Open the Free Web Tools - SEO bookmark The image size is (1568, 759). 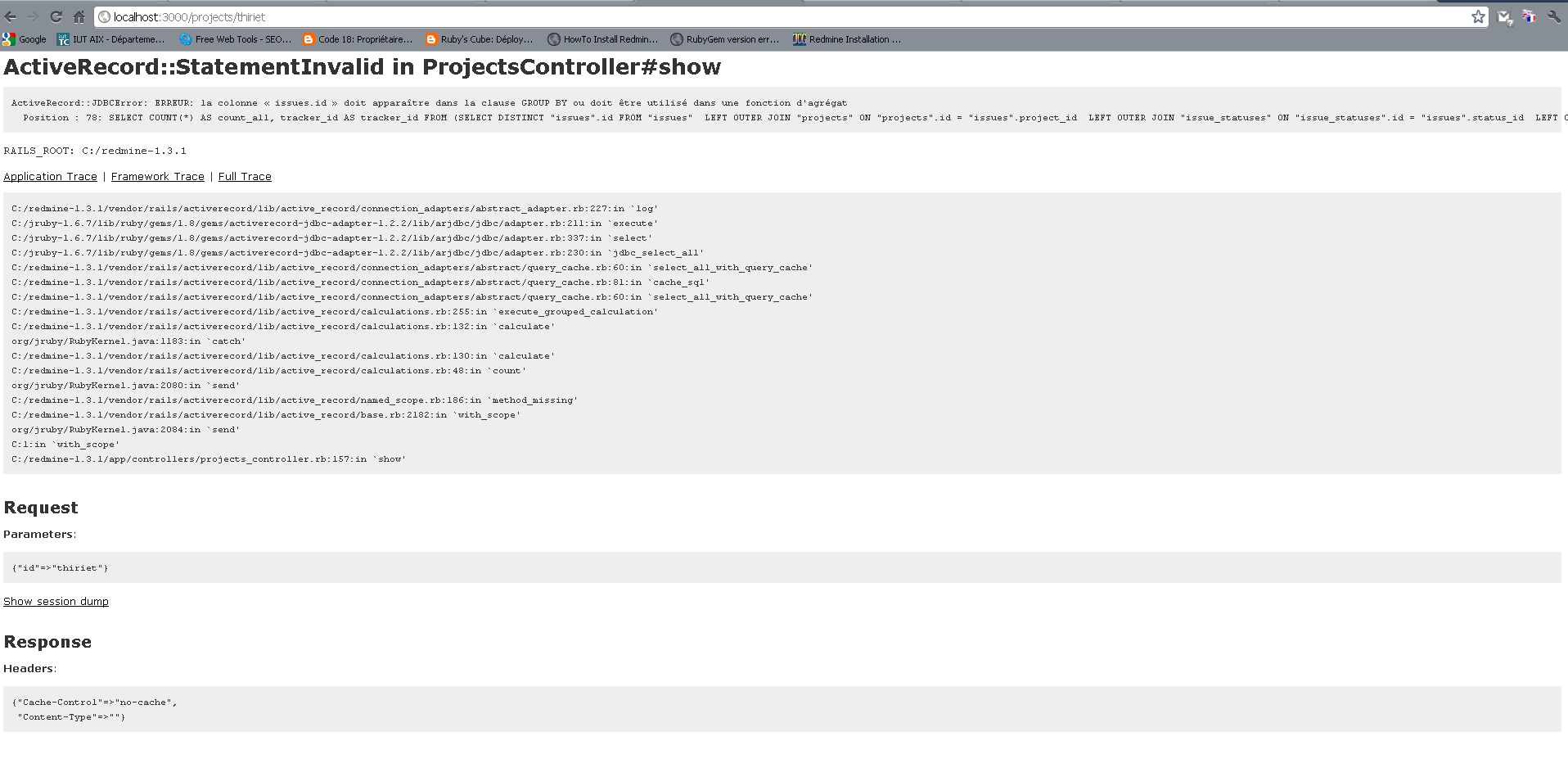[235, 39]
